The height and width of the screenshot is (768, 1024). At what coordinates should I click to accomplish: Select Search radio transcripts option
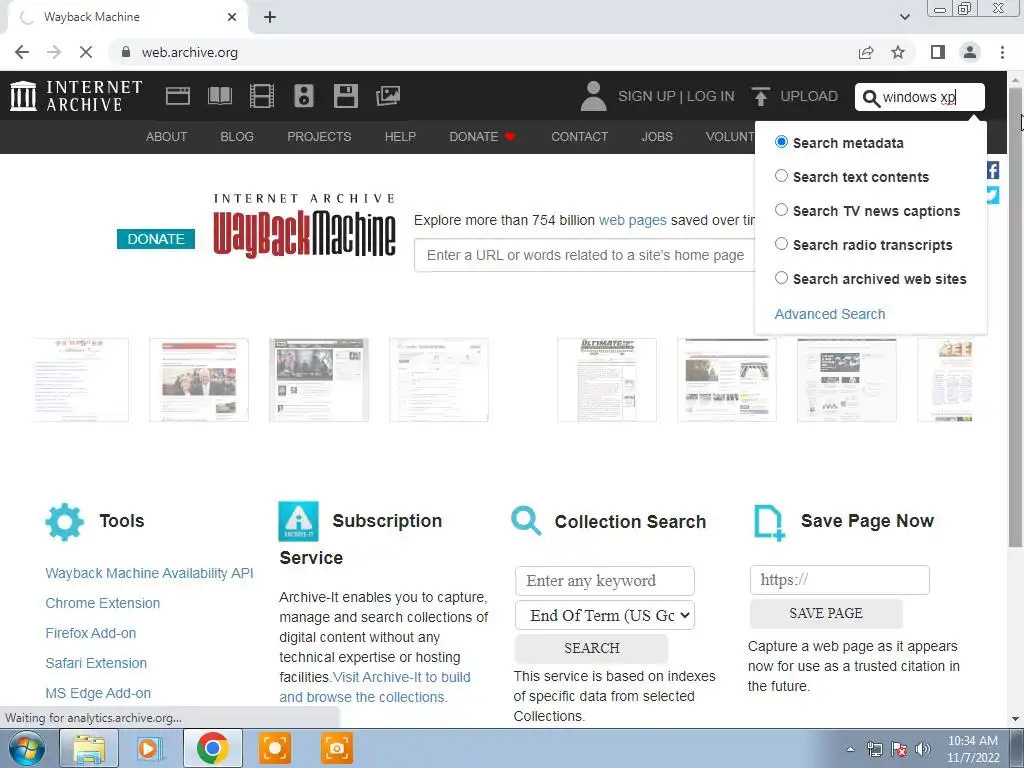[781, 244]
